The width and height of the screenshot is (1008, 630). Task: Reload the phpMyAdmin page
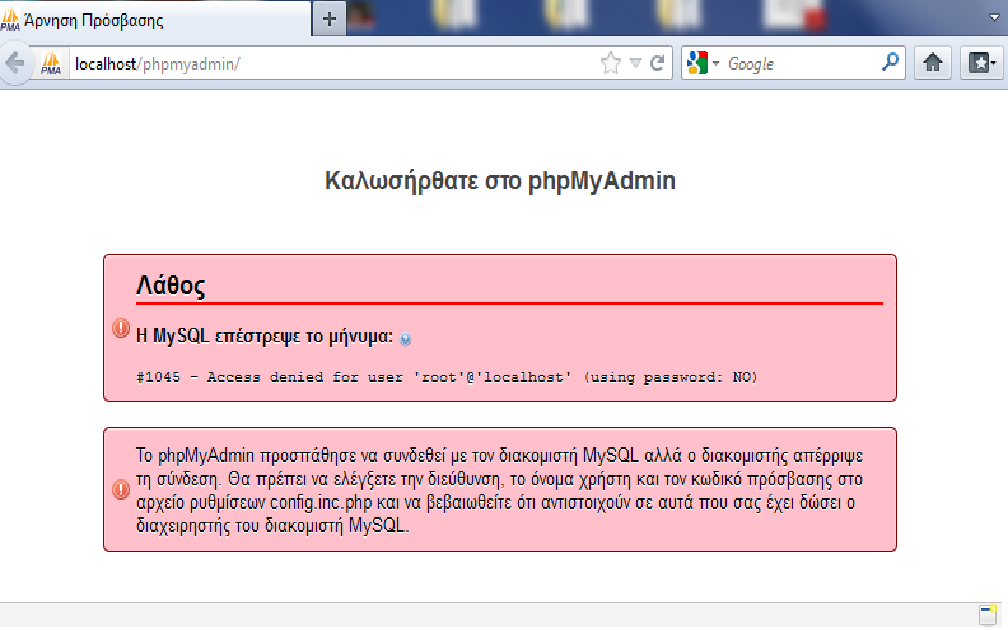(x=657, y=63)
